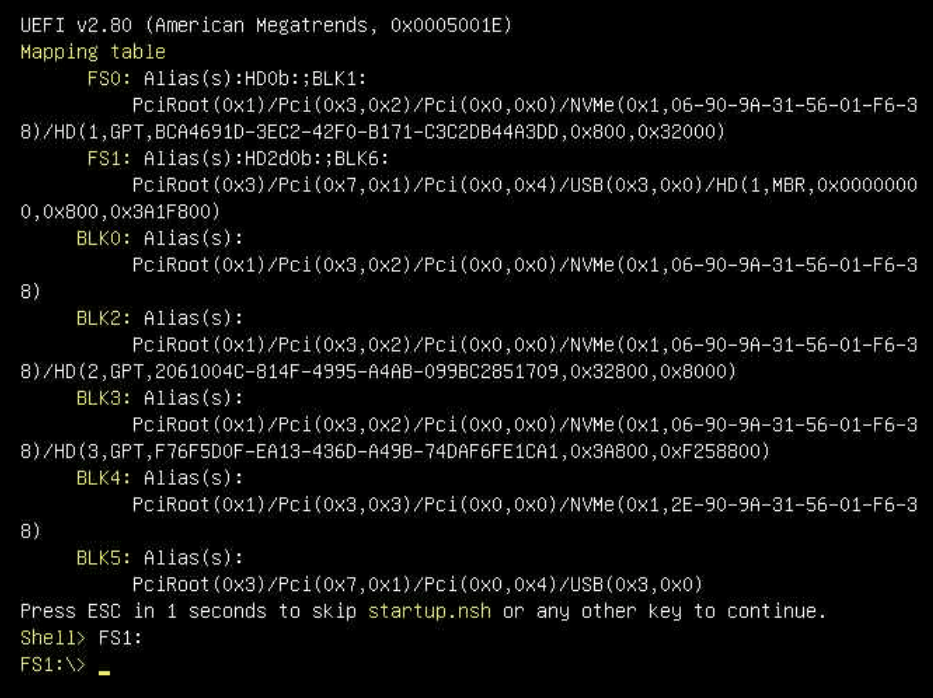Click the BLK0: block device label
This screenshot has width=933, height=698.
[x=104, y=238]
